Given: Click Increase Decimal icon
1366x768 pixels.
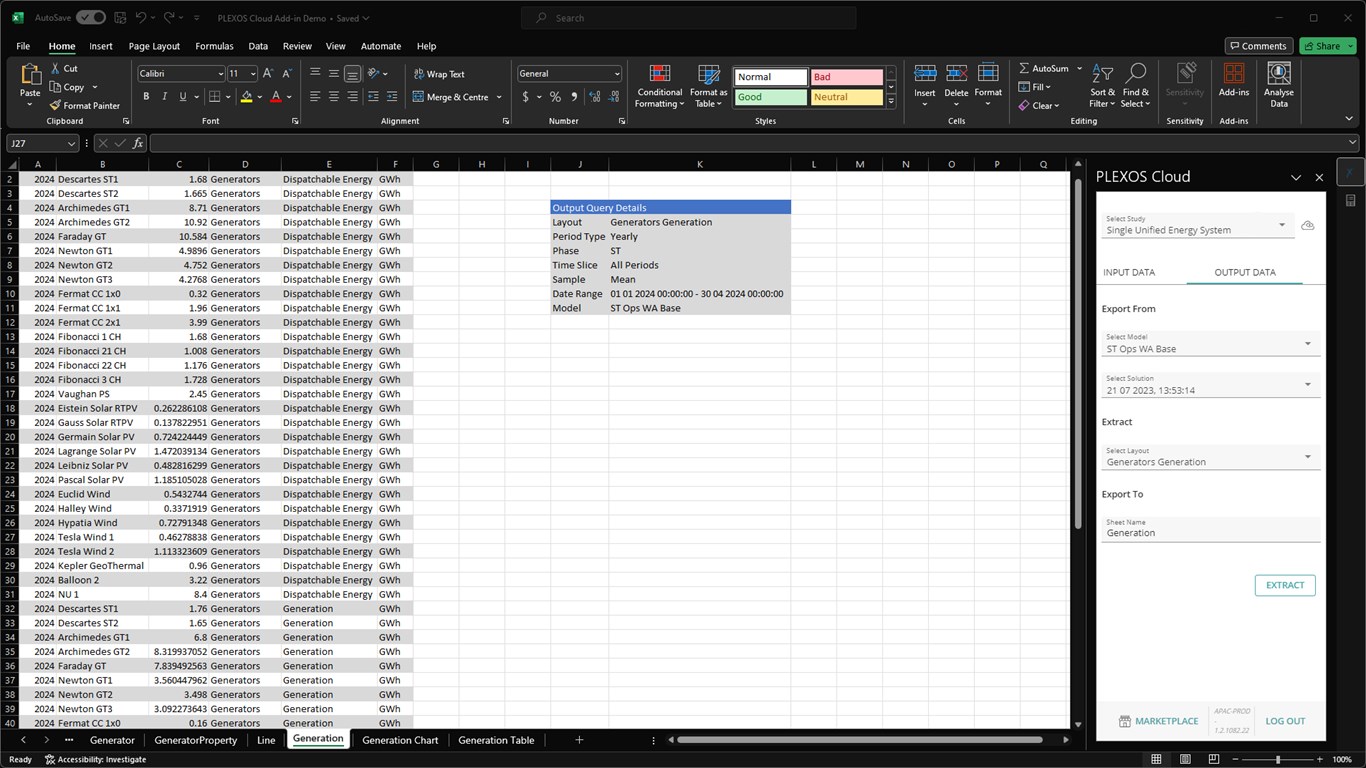Looking at the screenshot, I should [x=595, y=97].
